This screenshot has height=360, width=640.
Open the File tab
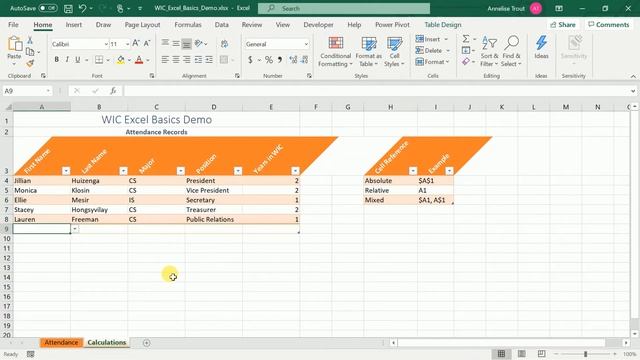tap(13, 24)
